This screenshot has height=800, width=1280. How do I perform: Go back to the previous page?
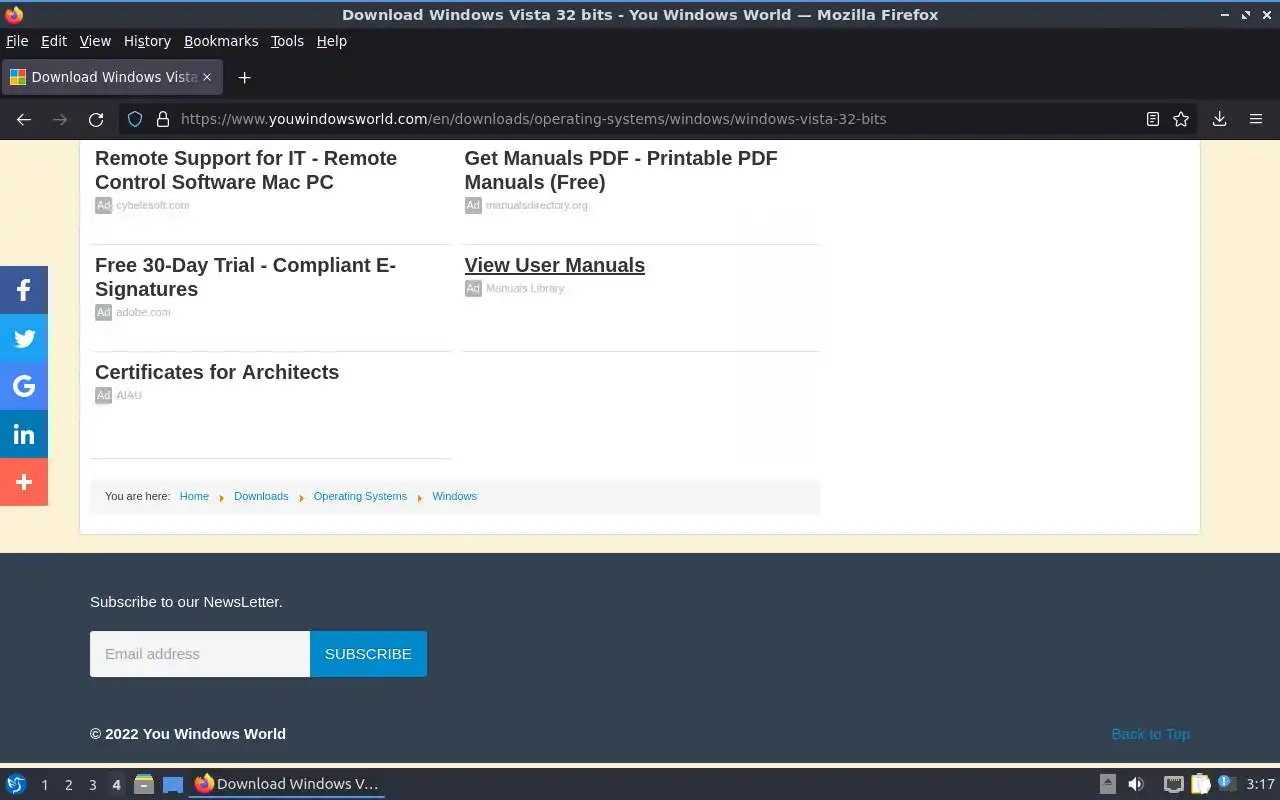(24, 119)
